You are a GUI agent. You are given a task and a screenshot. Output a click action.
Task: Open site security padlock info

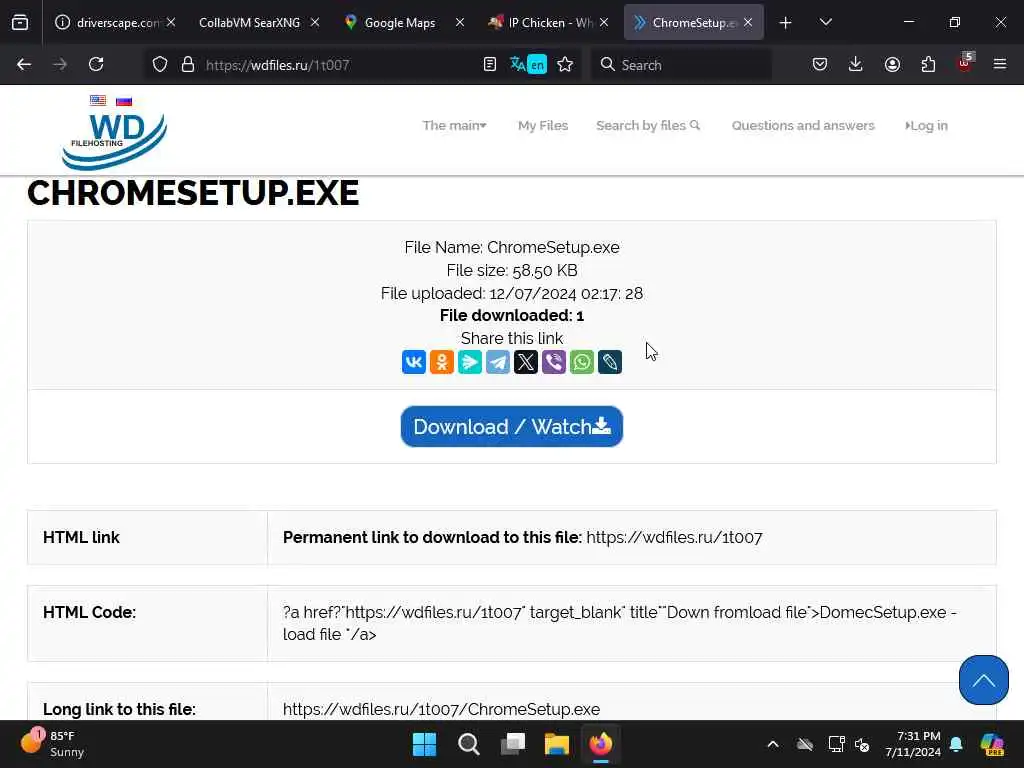(188, 65)
